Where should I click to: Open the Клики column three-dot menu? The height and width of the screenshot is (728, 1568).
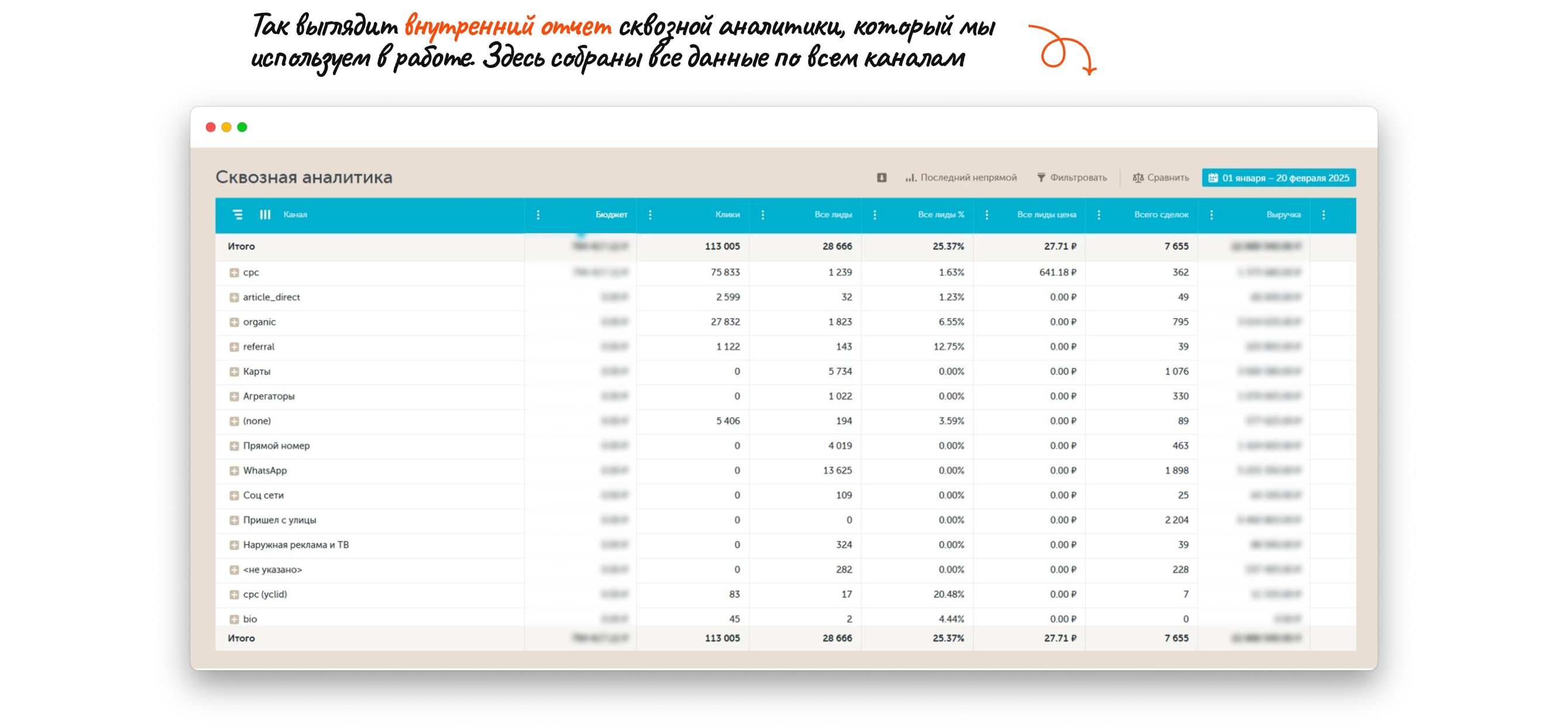tap(762, 215)
